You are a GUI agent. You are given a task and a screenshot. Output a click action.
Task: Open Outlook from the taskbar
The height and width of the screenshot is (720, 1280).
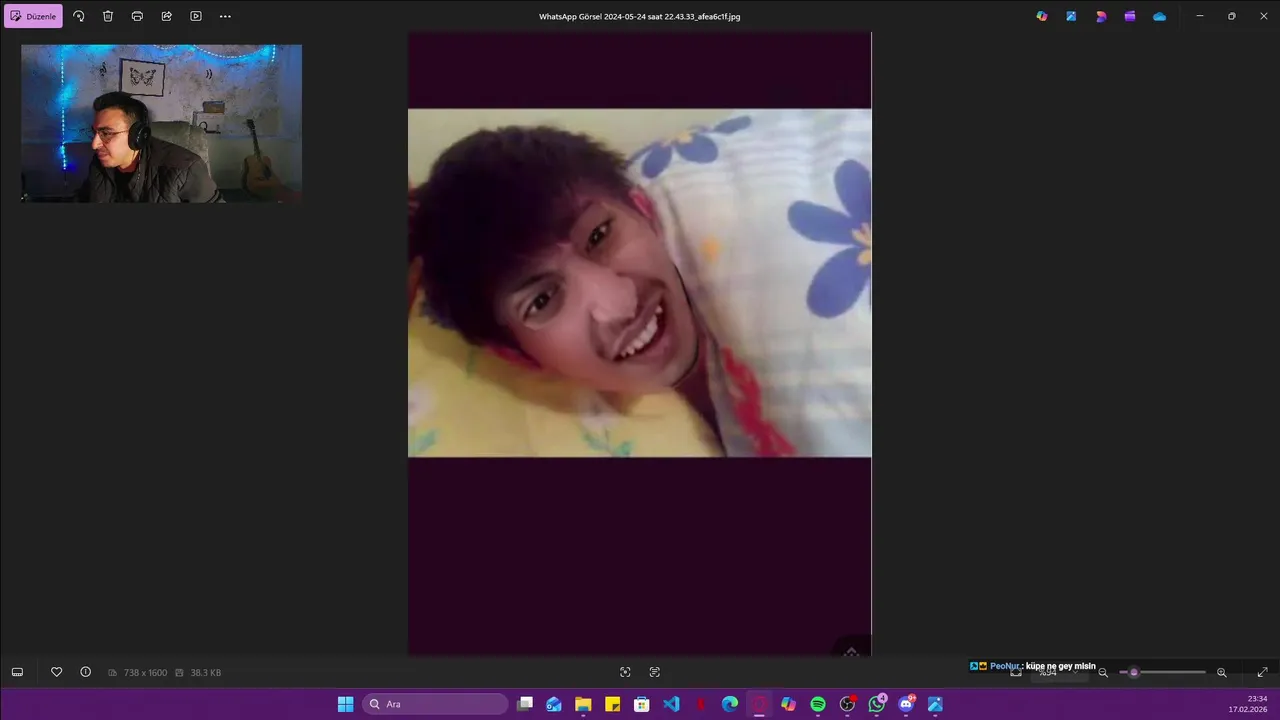pos(554,704)
